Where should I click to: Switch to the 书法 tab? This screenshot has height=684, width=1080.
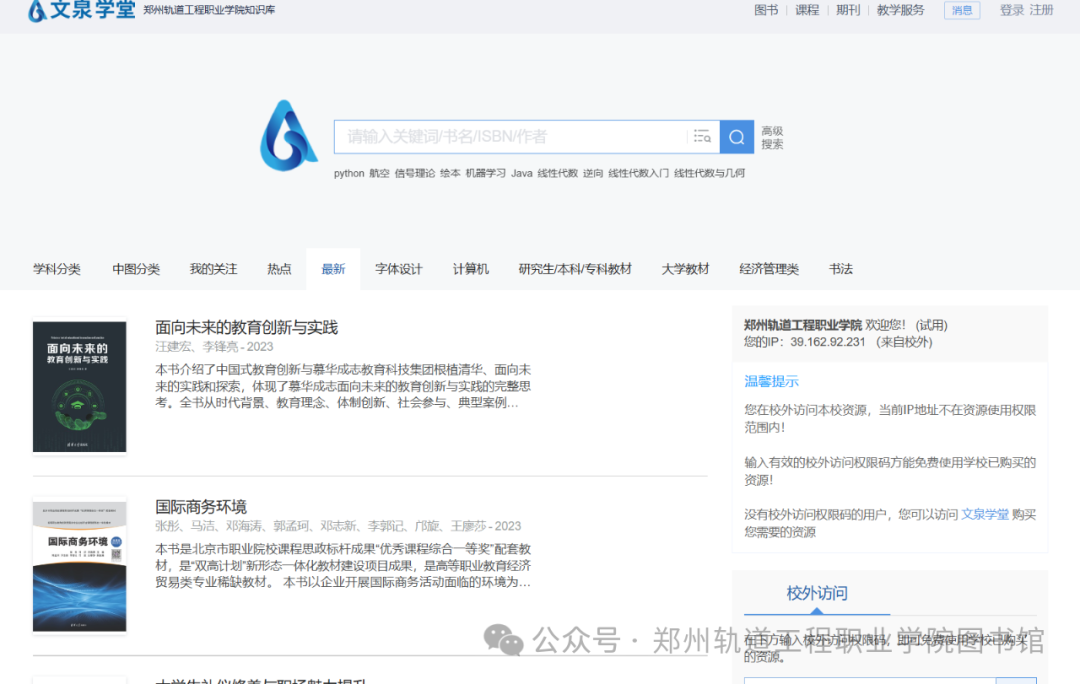841,269
